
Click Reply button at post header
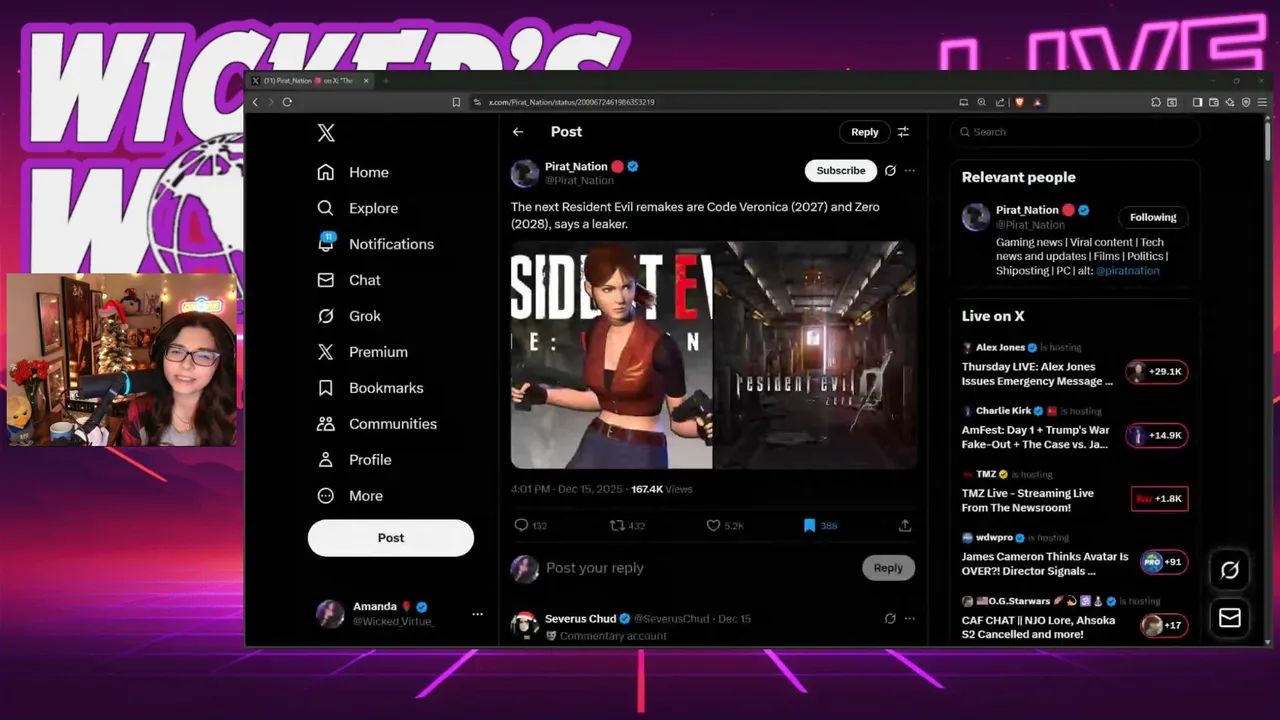[865, 132]
